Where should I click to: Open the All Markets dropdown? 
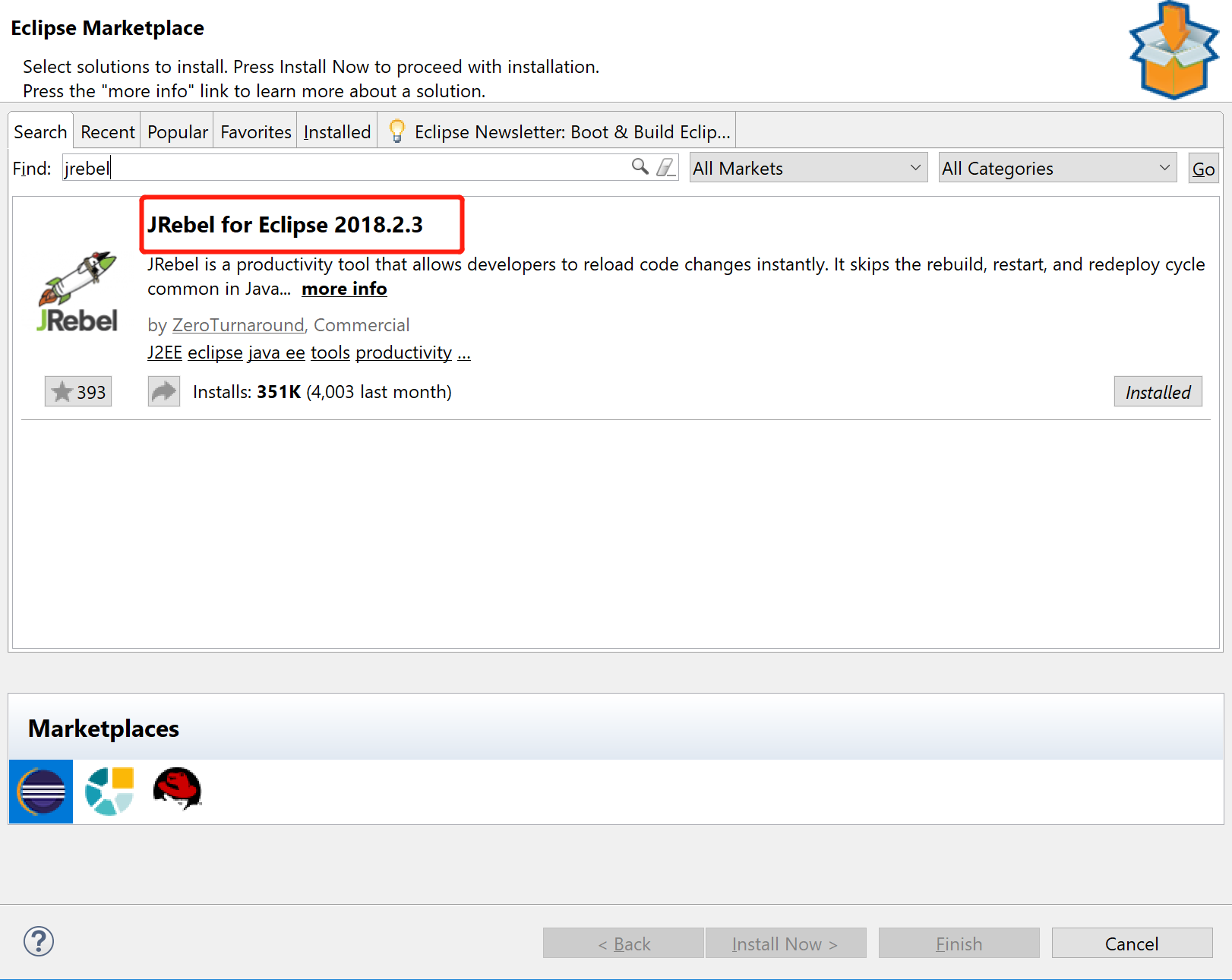click(x=808, y=167)
